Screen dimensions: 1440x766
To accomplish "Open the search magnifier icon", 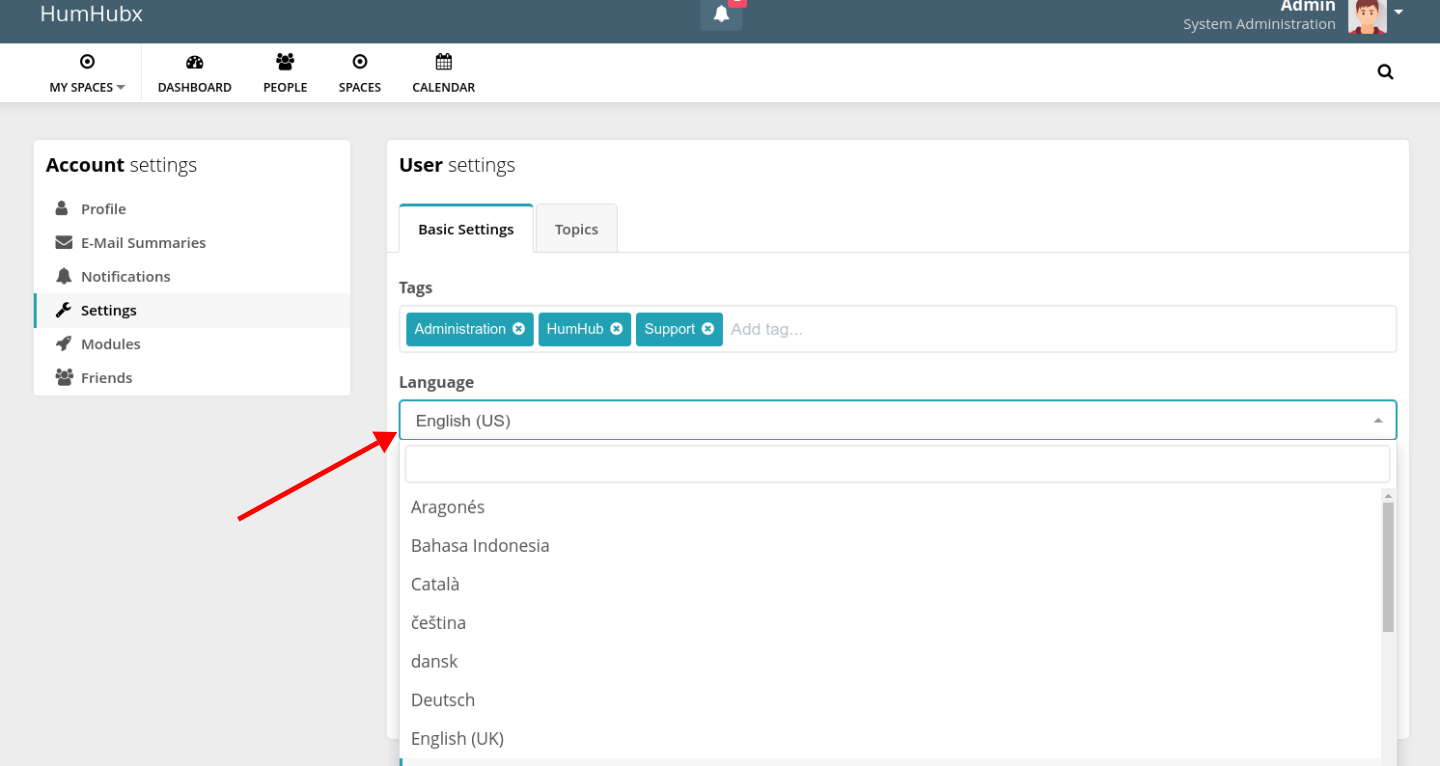I will [1385, 71].
